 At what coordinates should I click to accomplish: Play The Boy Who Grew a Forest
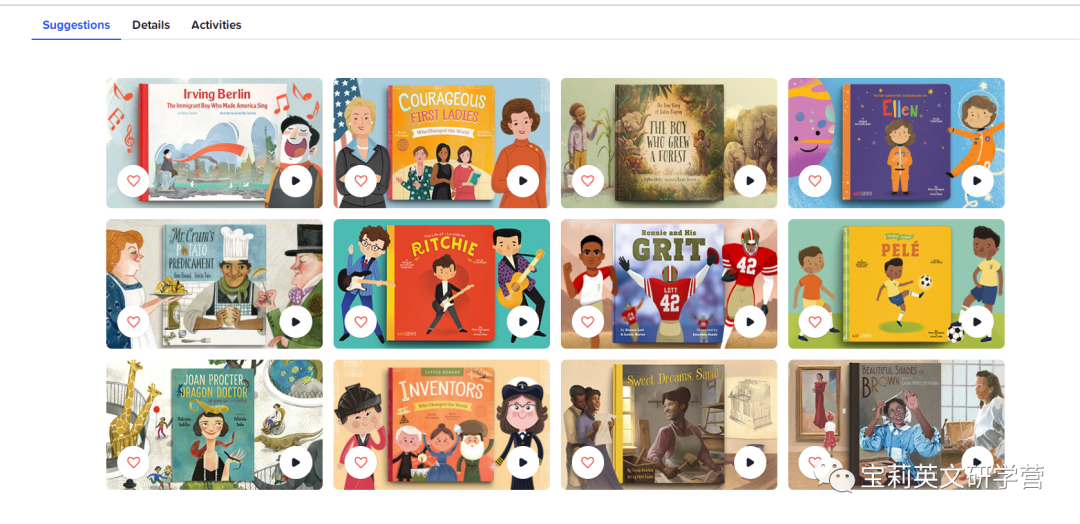coord(750,181)
